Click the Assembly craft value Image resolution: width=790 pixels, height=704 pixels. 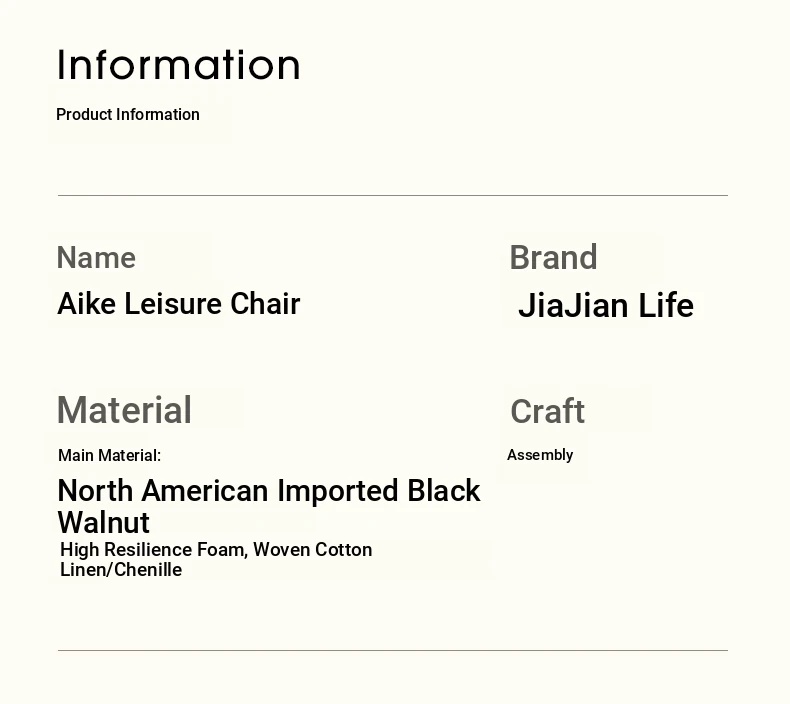(x=540, y=455)
